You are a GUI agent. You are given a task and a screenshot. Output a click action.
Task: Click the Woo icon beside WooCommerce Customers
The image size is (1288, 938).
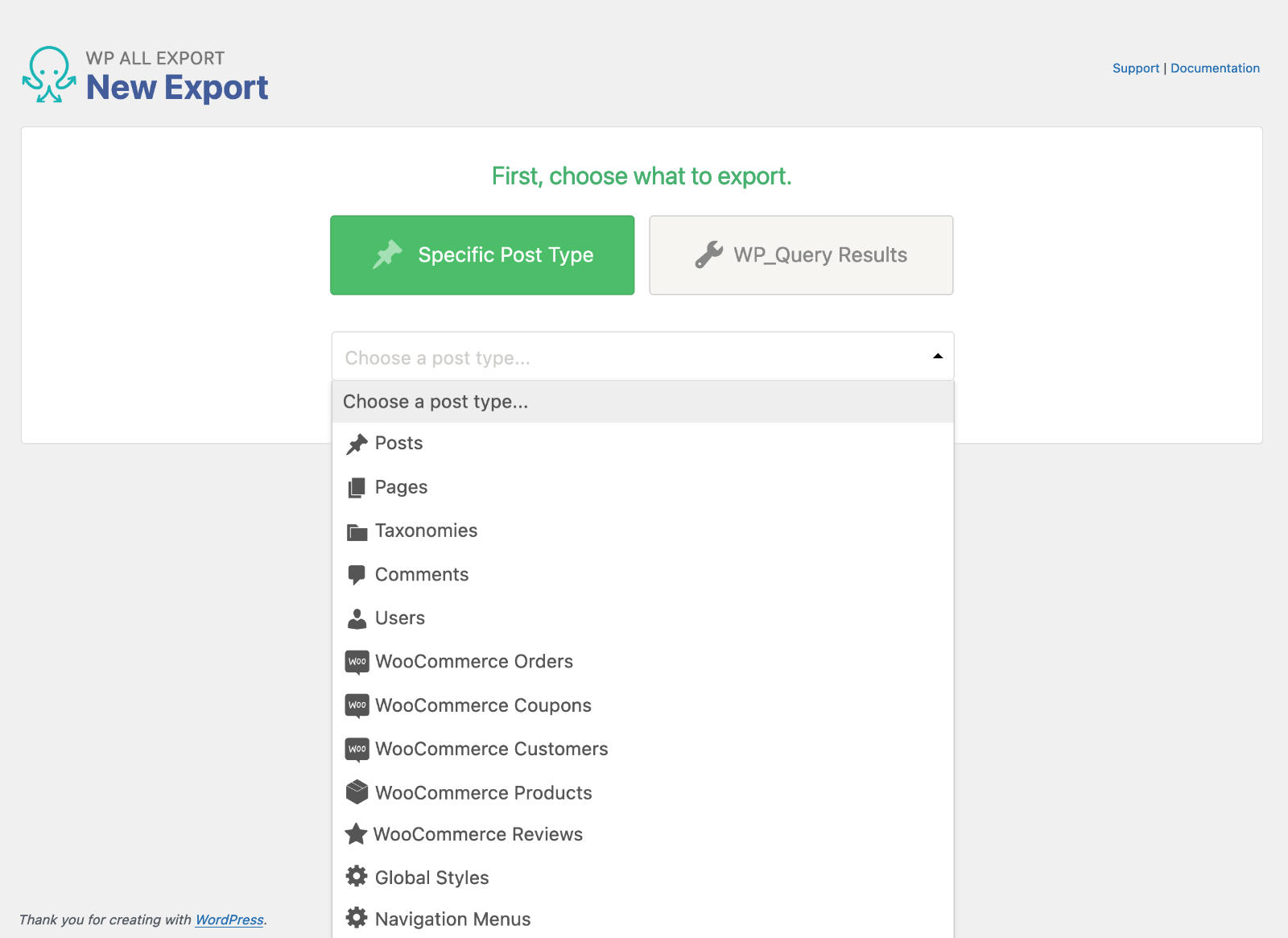(357, 750)
